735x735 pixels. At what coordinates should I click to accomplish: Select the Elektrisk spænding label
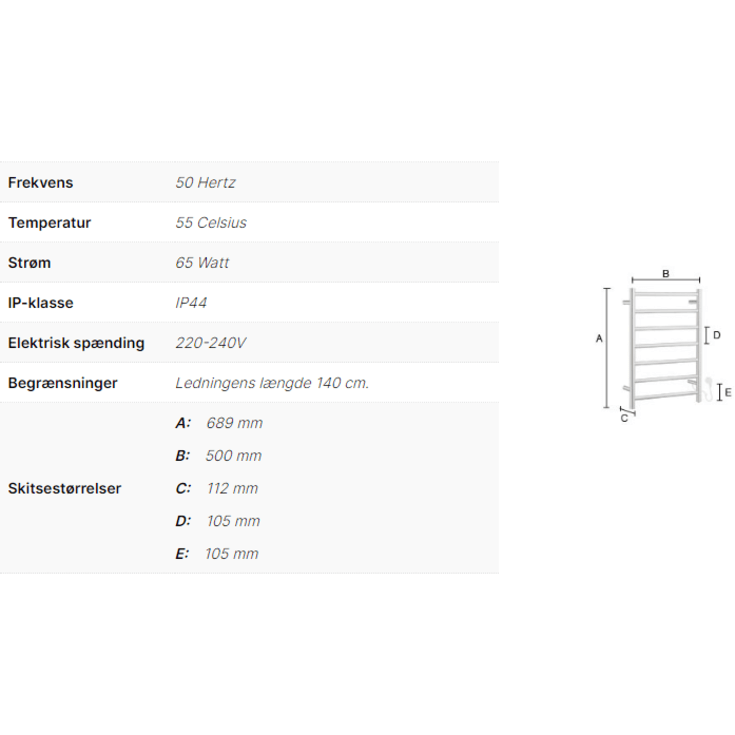click(x=76, y=343)
